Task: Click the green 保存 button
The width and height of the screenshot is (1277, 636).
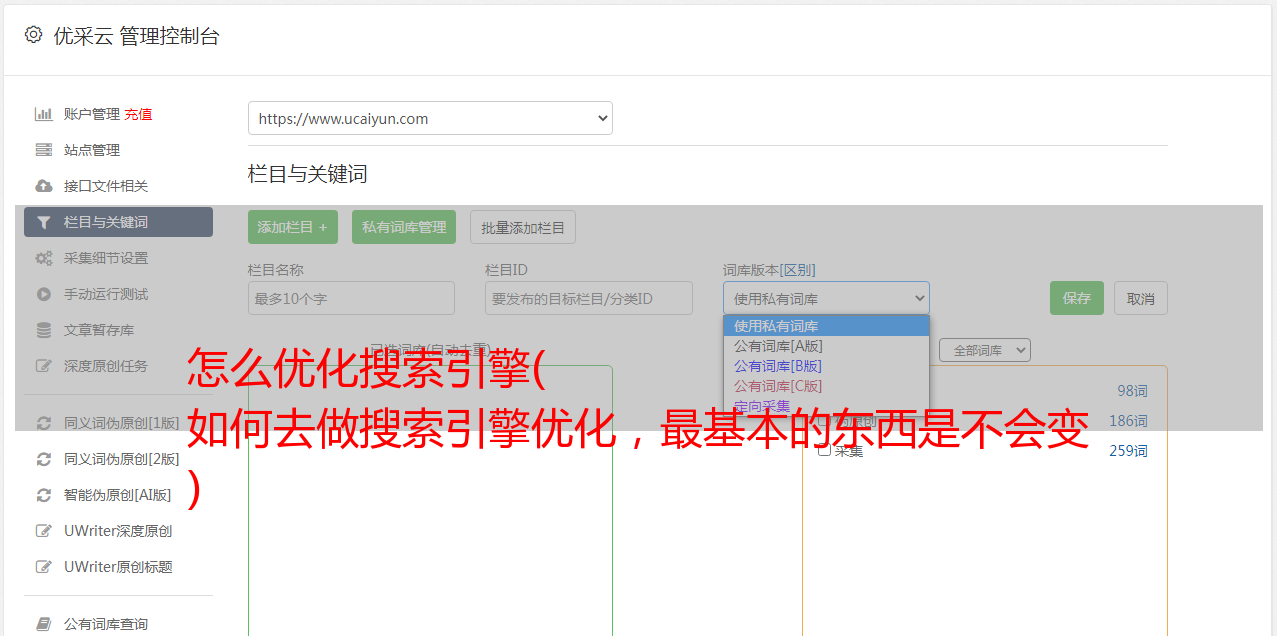Action: click(1077, 298)
